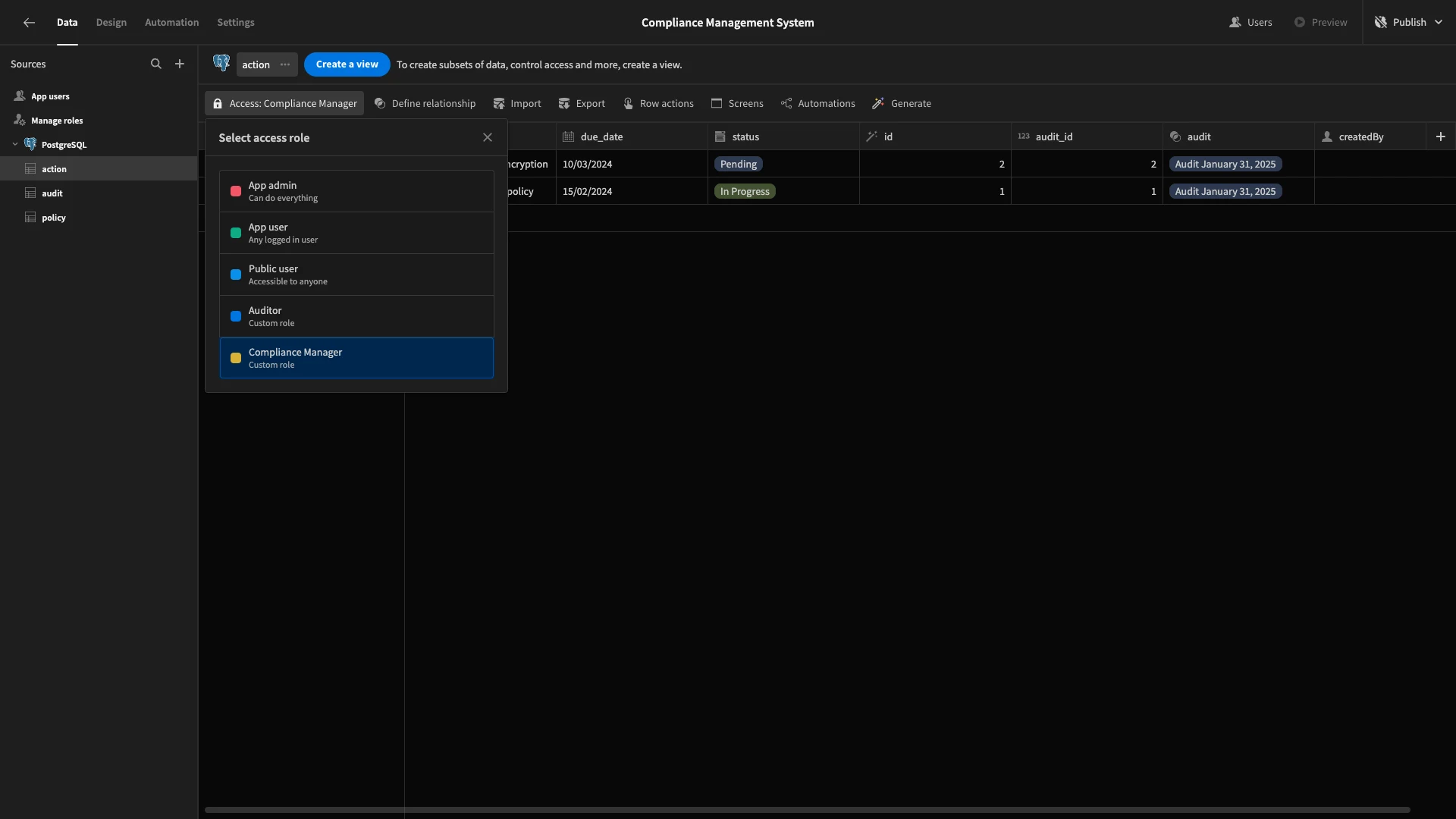The height and width of the screenshot is (819, 1456).
Task: Open the Settings tab
Action: click(236, 23)
